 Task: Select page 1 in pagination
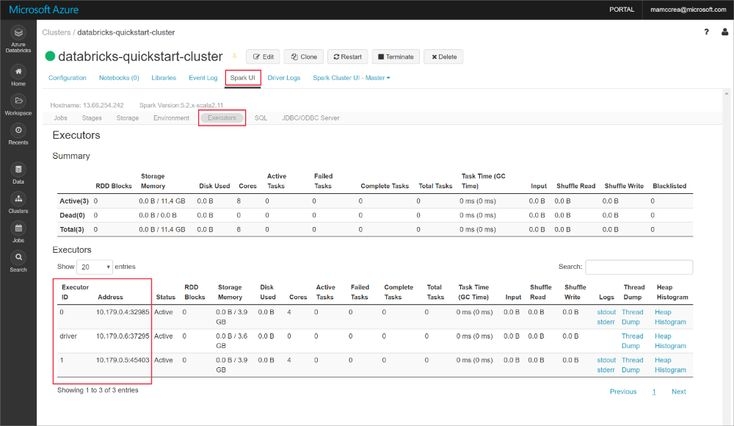[654, 392]
